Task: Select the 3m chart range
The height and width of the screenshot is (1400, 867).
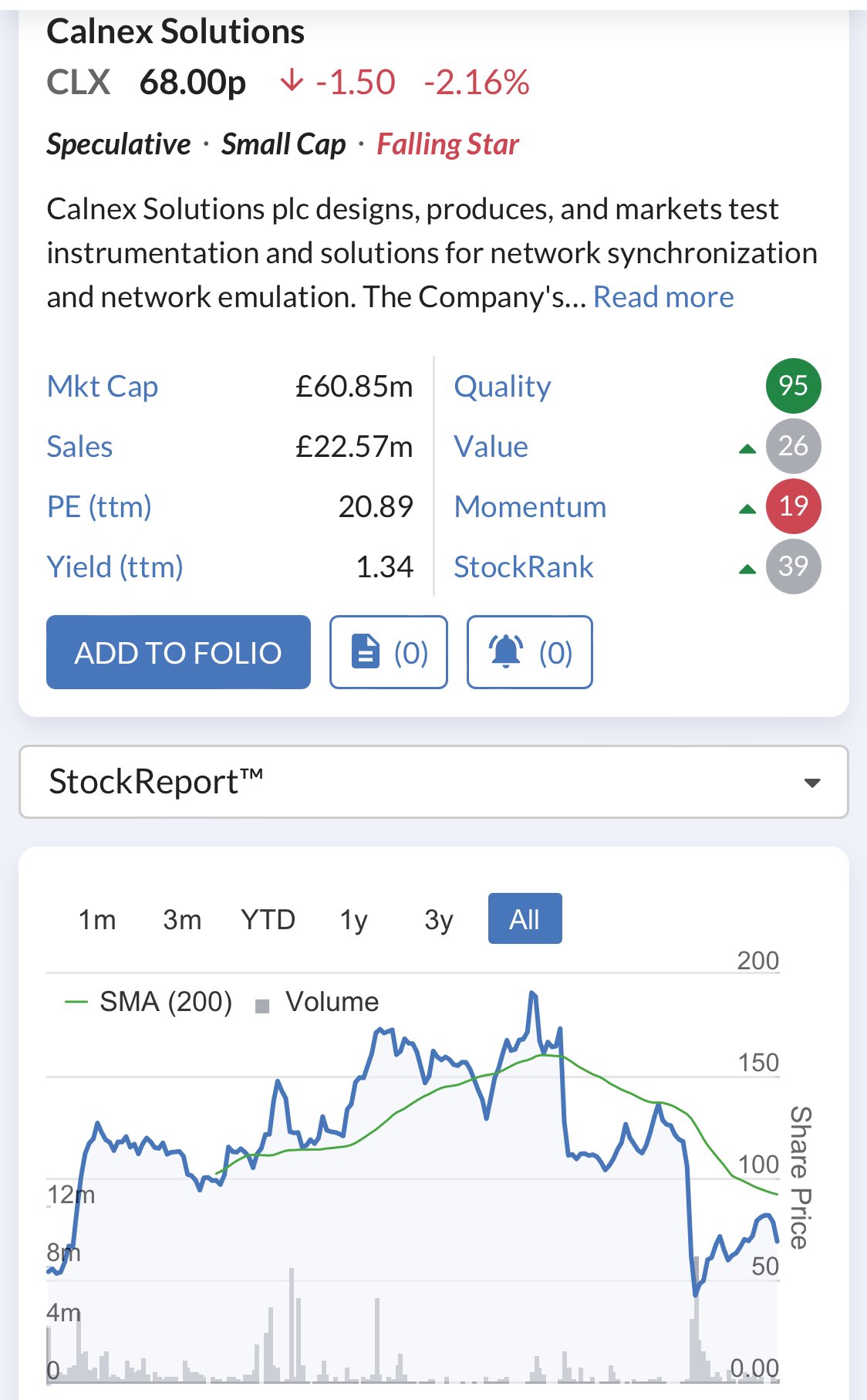Action: (x=182, y=919)
